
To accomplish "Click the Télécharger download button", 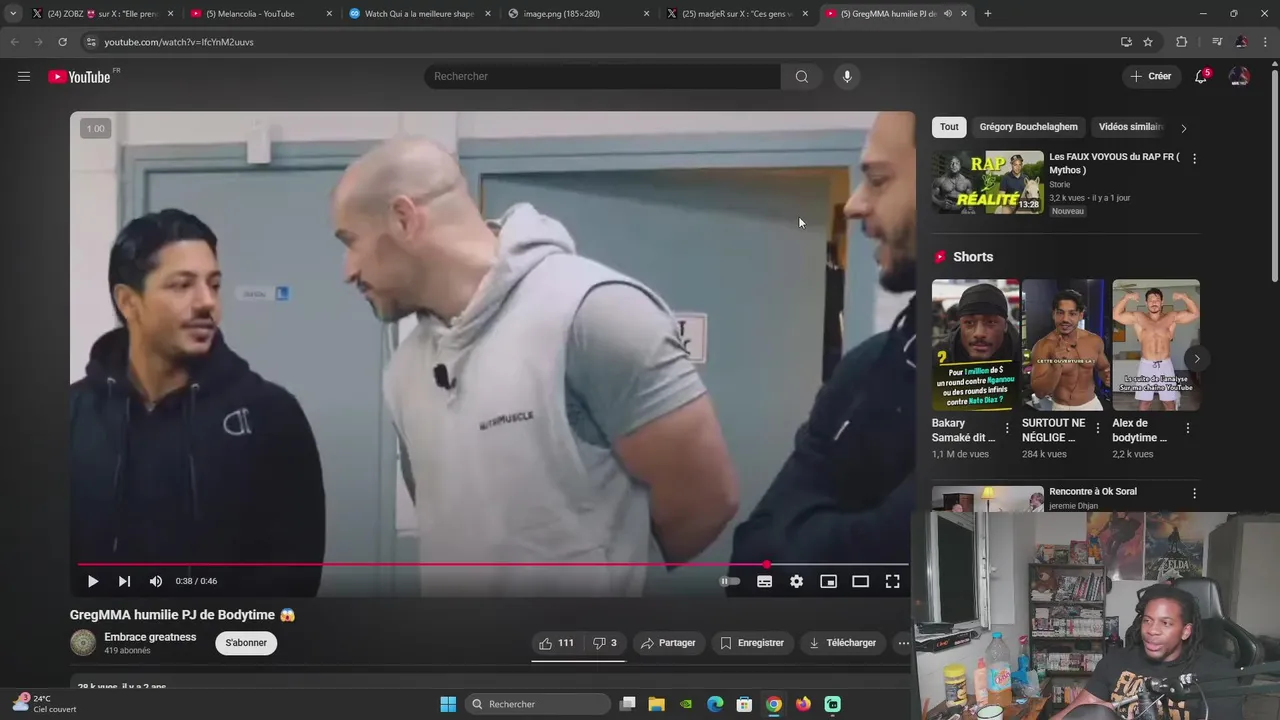I will [x=843, y=643].
